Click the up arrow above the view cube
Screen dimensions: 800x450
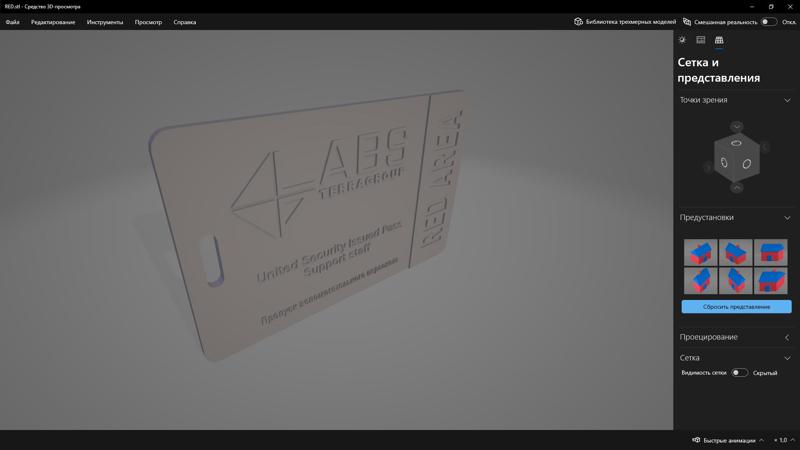[736, 126]
